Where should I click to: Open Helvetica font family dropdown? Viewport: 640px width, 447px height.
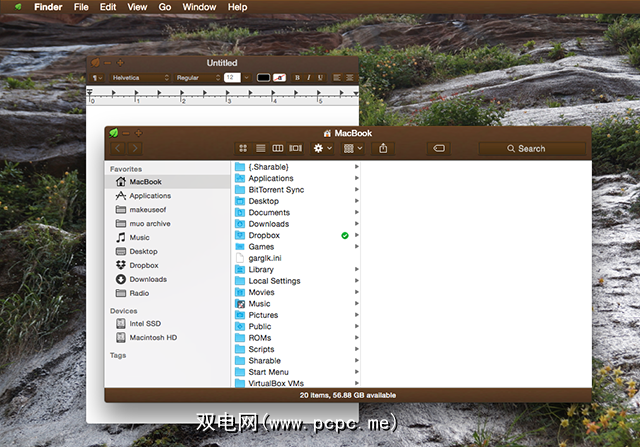pyautogui.click(x=140, y=78)
